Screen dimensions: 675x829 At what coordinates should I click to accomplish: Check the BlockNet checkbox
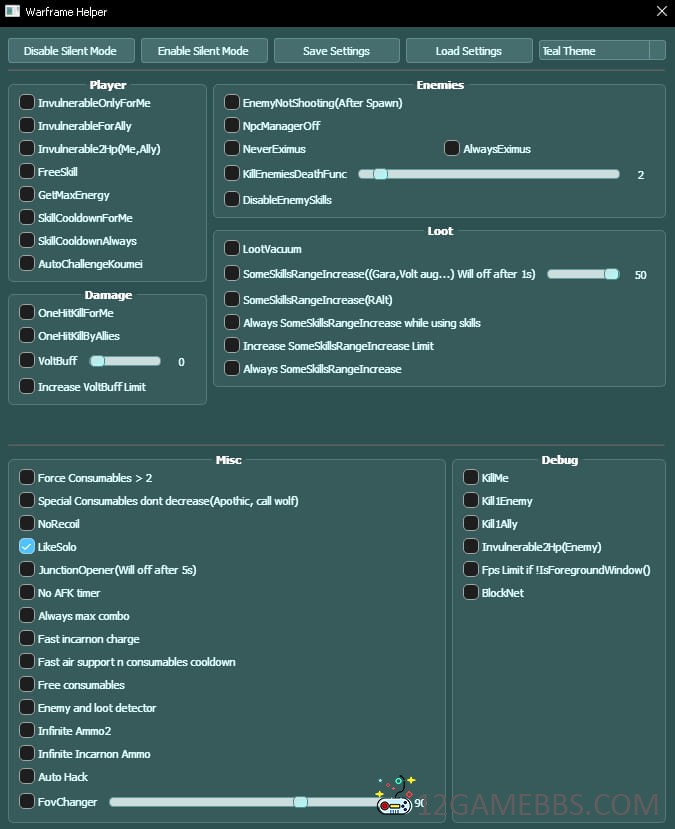[471, 593]
